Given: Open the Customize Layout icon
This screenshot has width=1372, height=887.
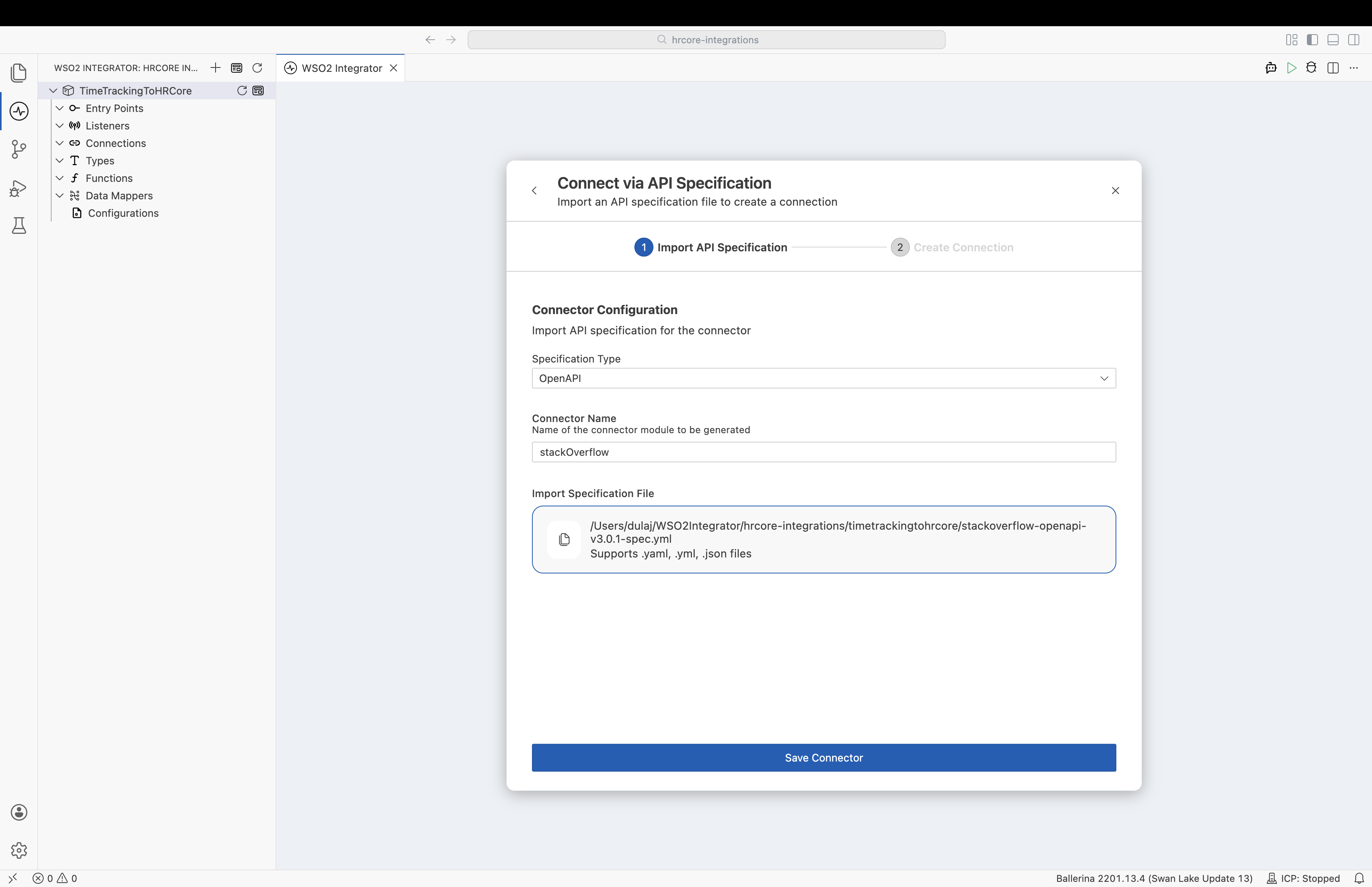Looking at the screenshot, I should 1291,40.
